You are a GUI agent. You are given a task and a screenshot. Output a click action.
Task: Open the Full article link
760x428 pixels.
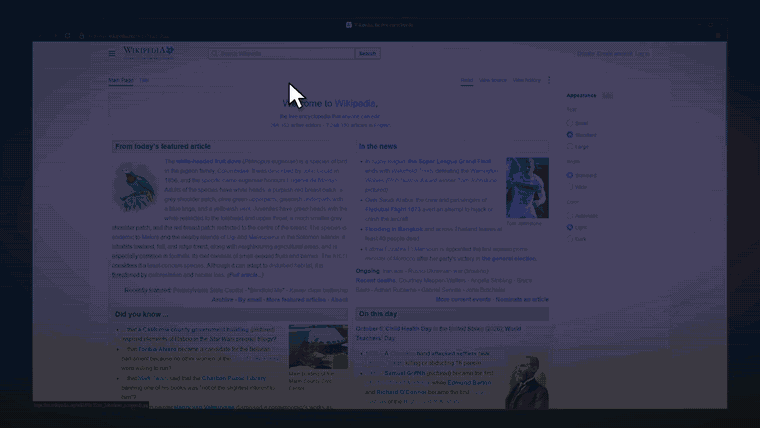245,275
